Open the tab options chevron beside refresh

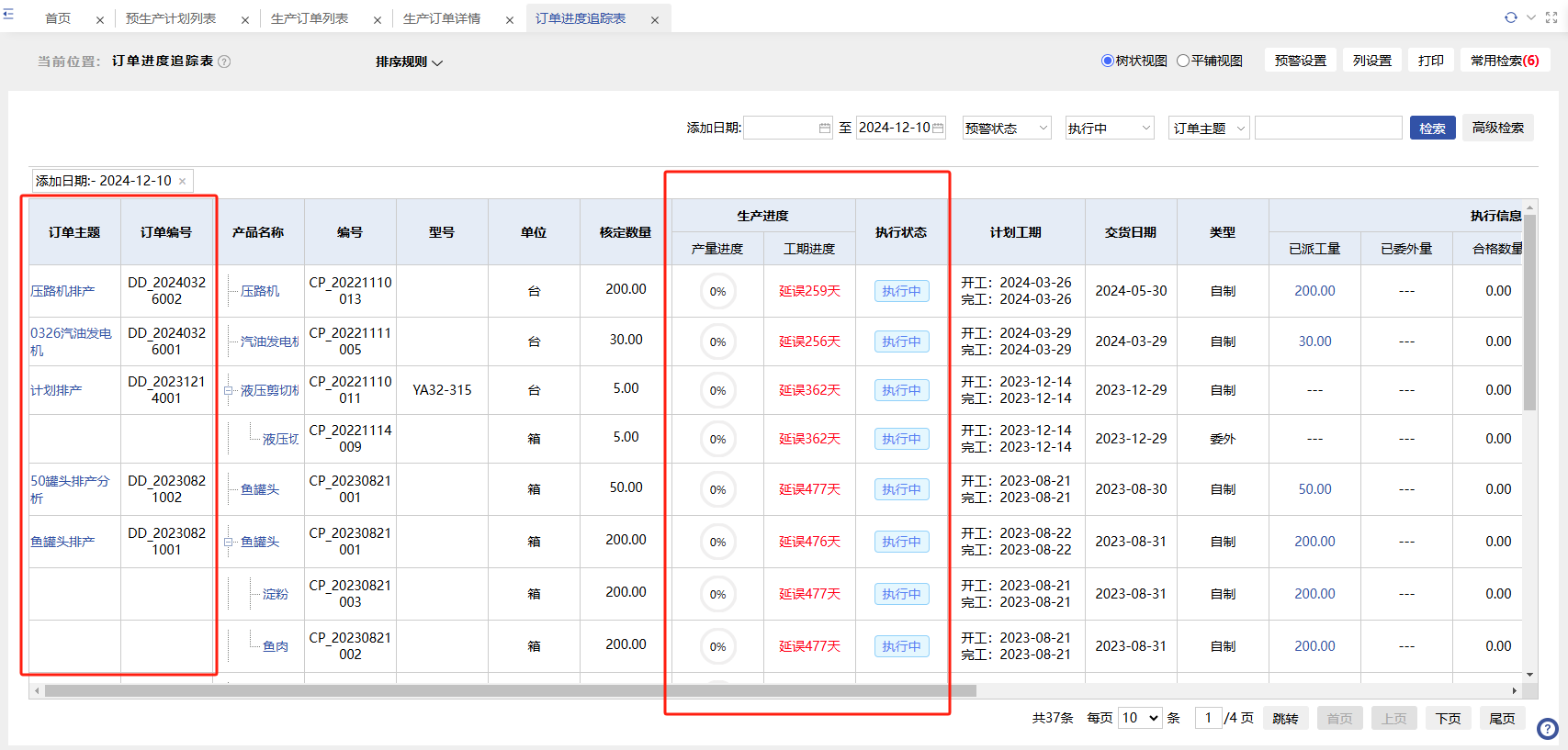1531,17
